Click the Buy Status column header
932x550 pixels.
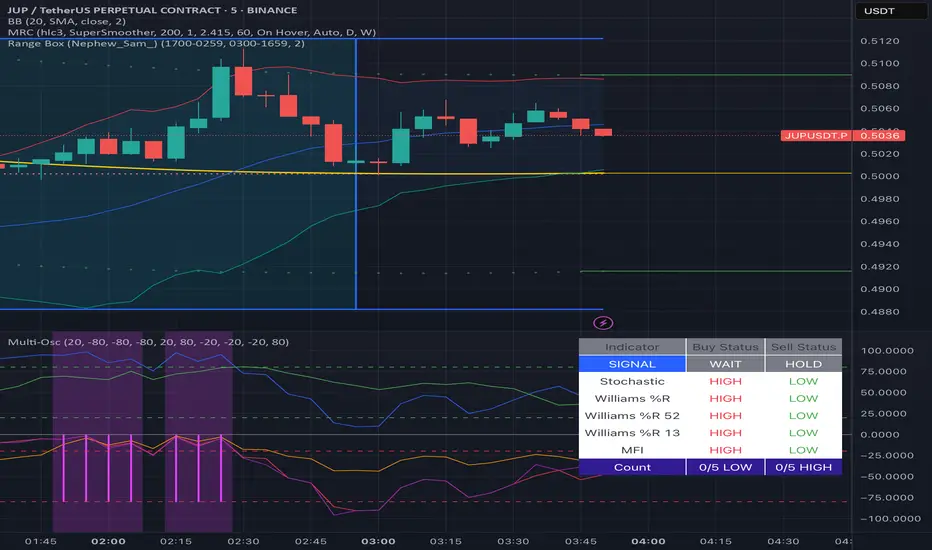tap(725, 347)
